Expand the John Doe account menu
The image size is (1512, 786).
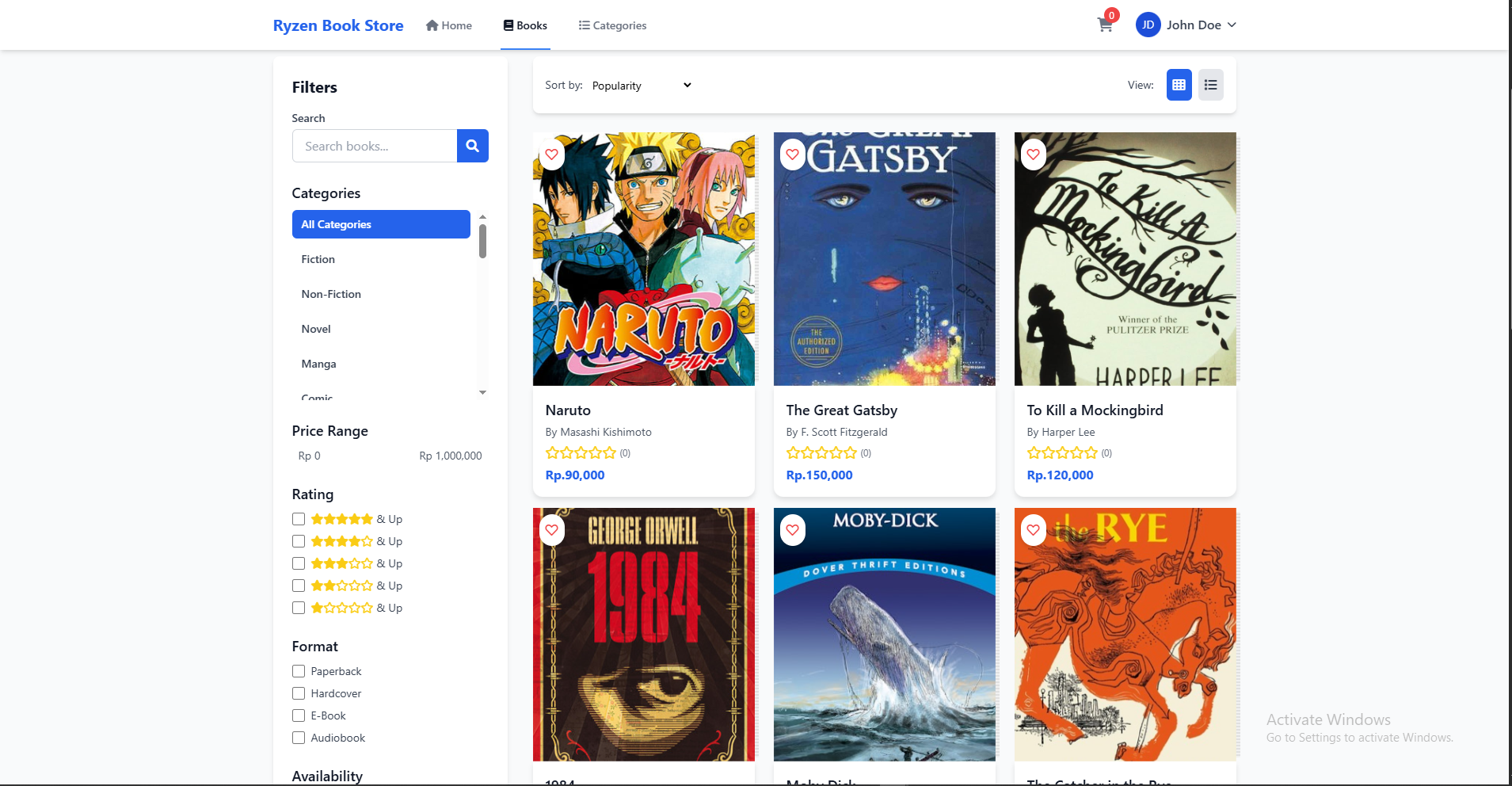1200,25
